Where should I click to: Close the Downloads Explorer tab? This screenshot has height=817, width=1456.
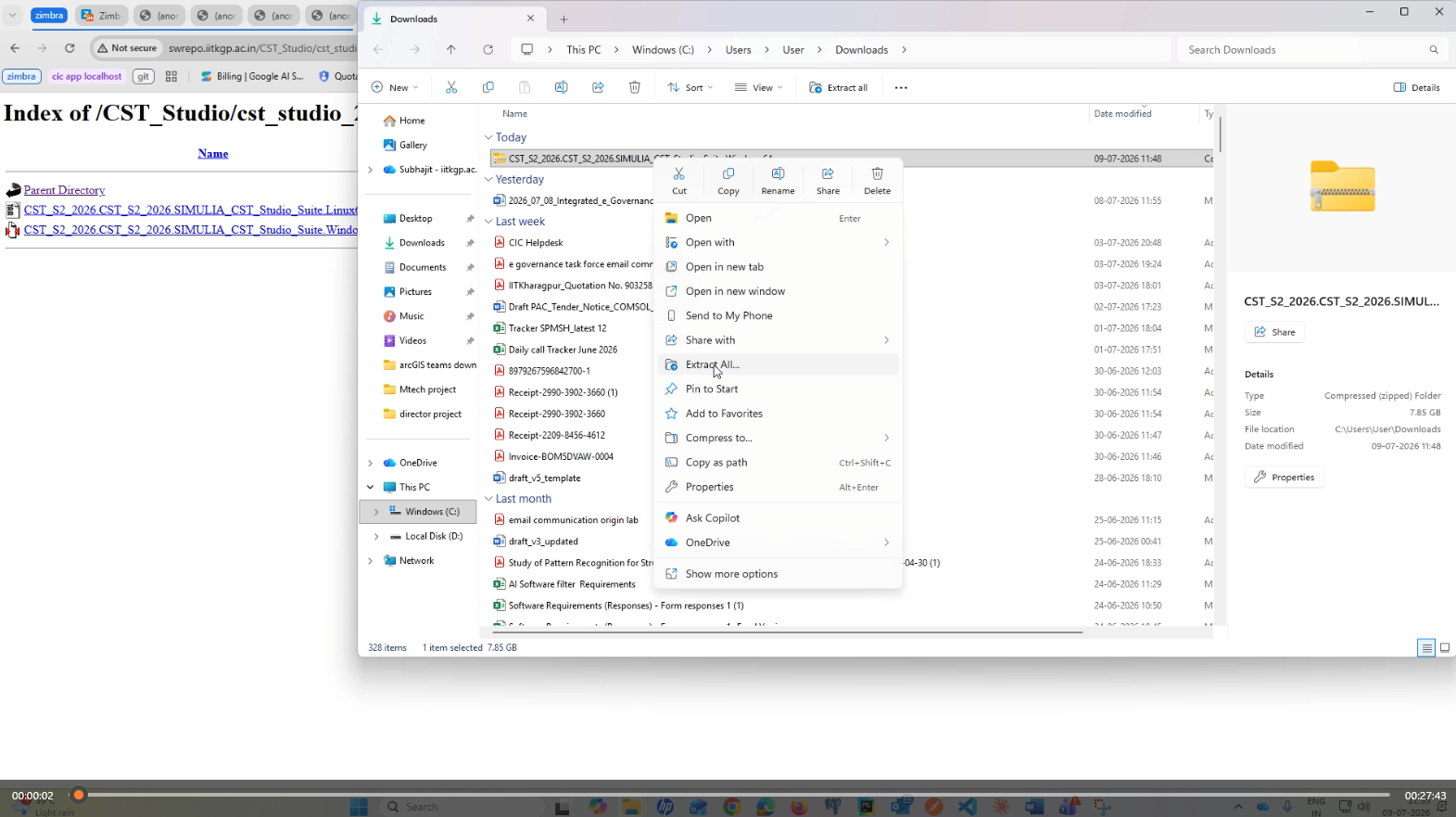(x=530, y=19)
